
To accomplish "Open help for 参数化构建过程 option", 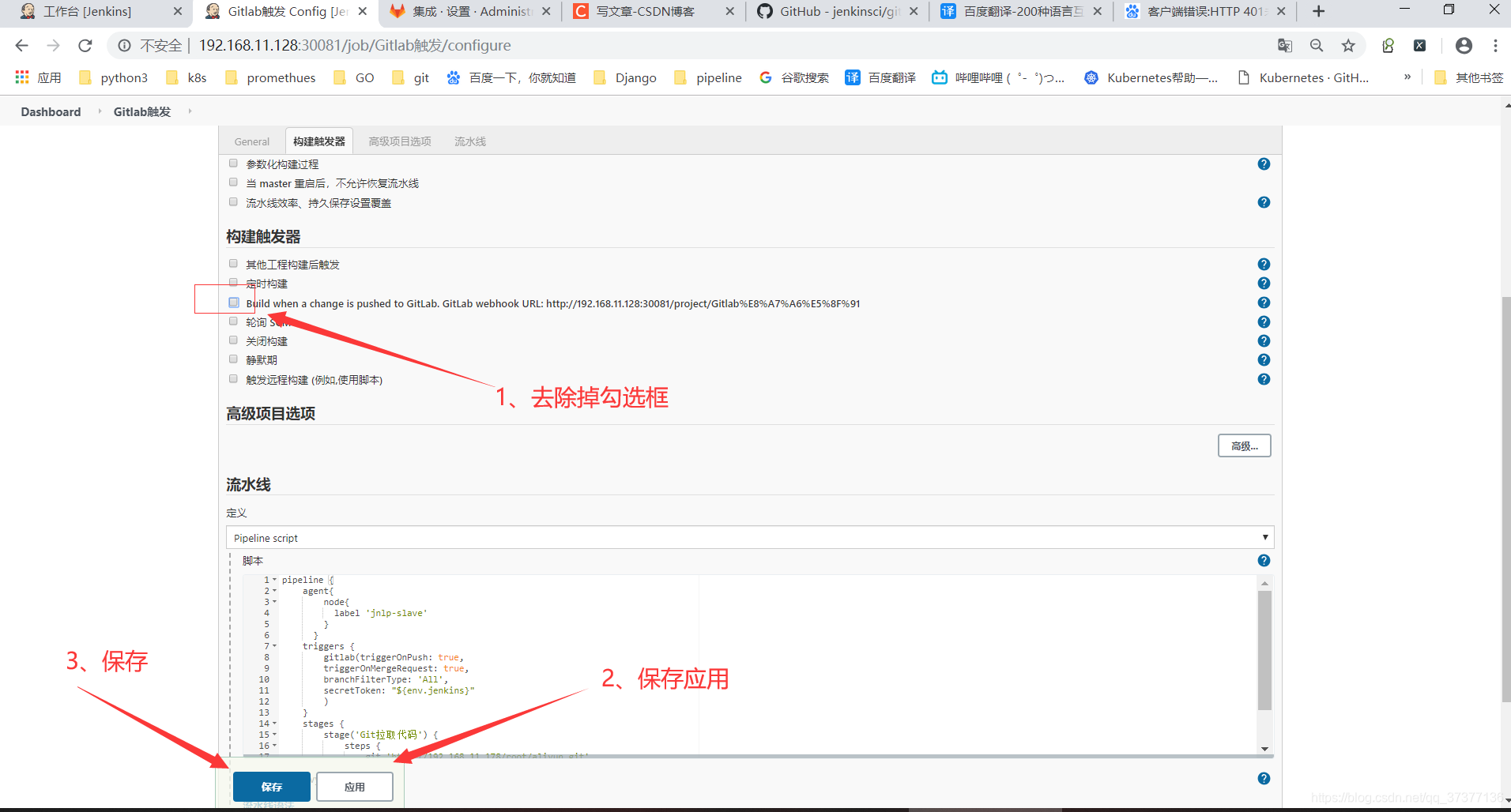I will click(x=1264, y=164).
